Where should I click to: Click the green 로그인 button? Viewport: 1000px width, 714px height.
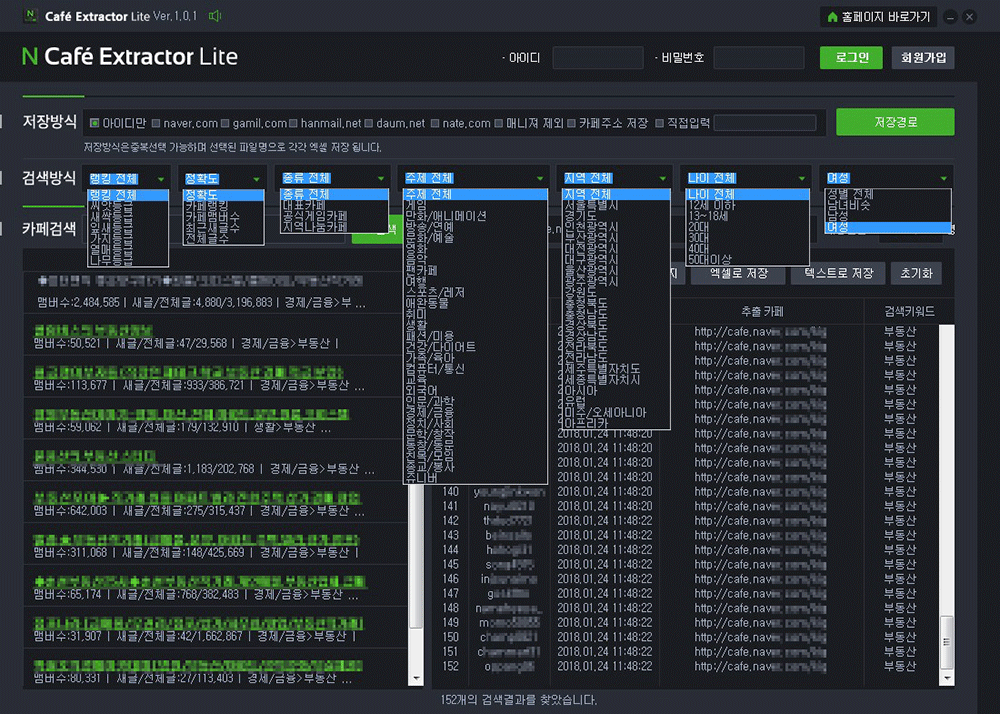pos(851,57)
